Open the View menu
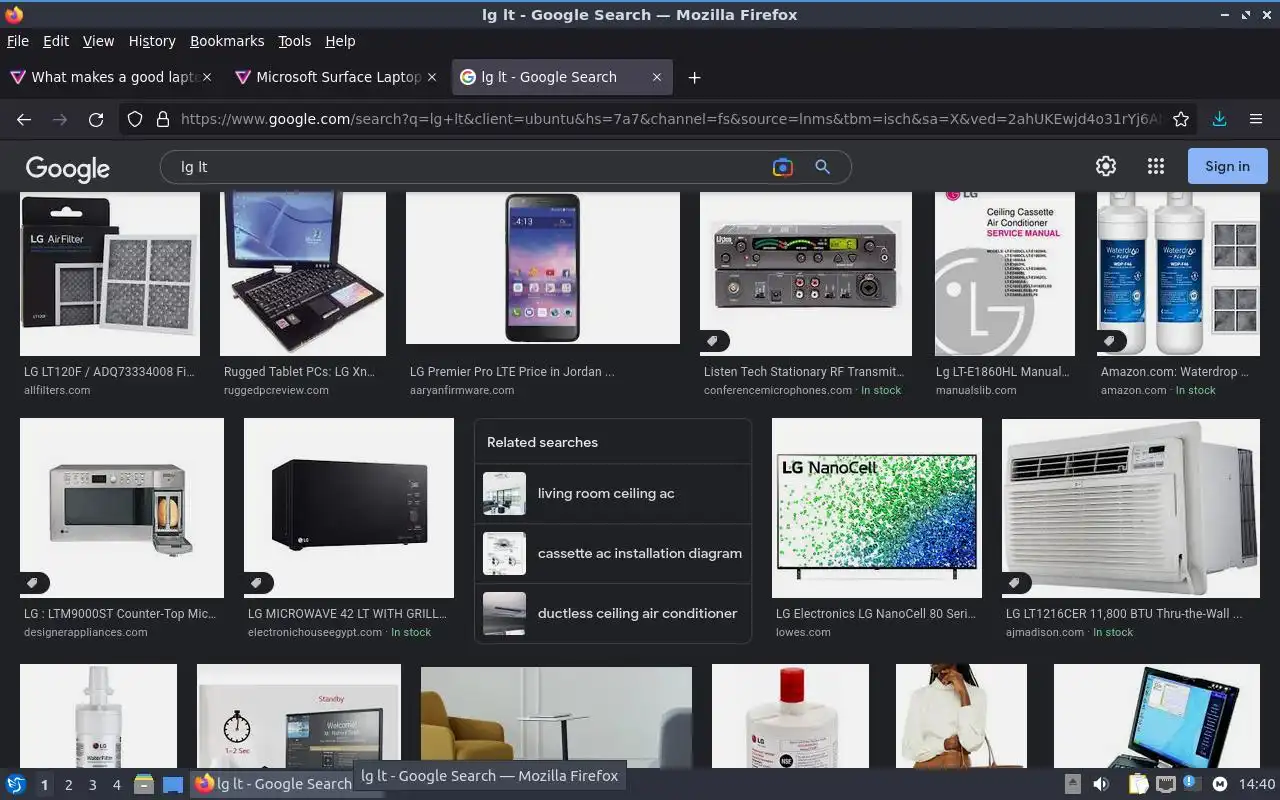The height and width of the screenshot is (800, 1280). (x=98, y=41)
